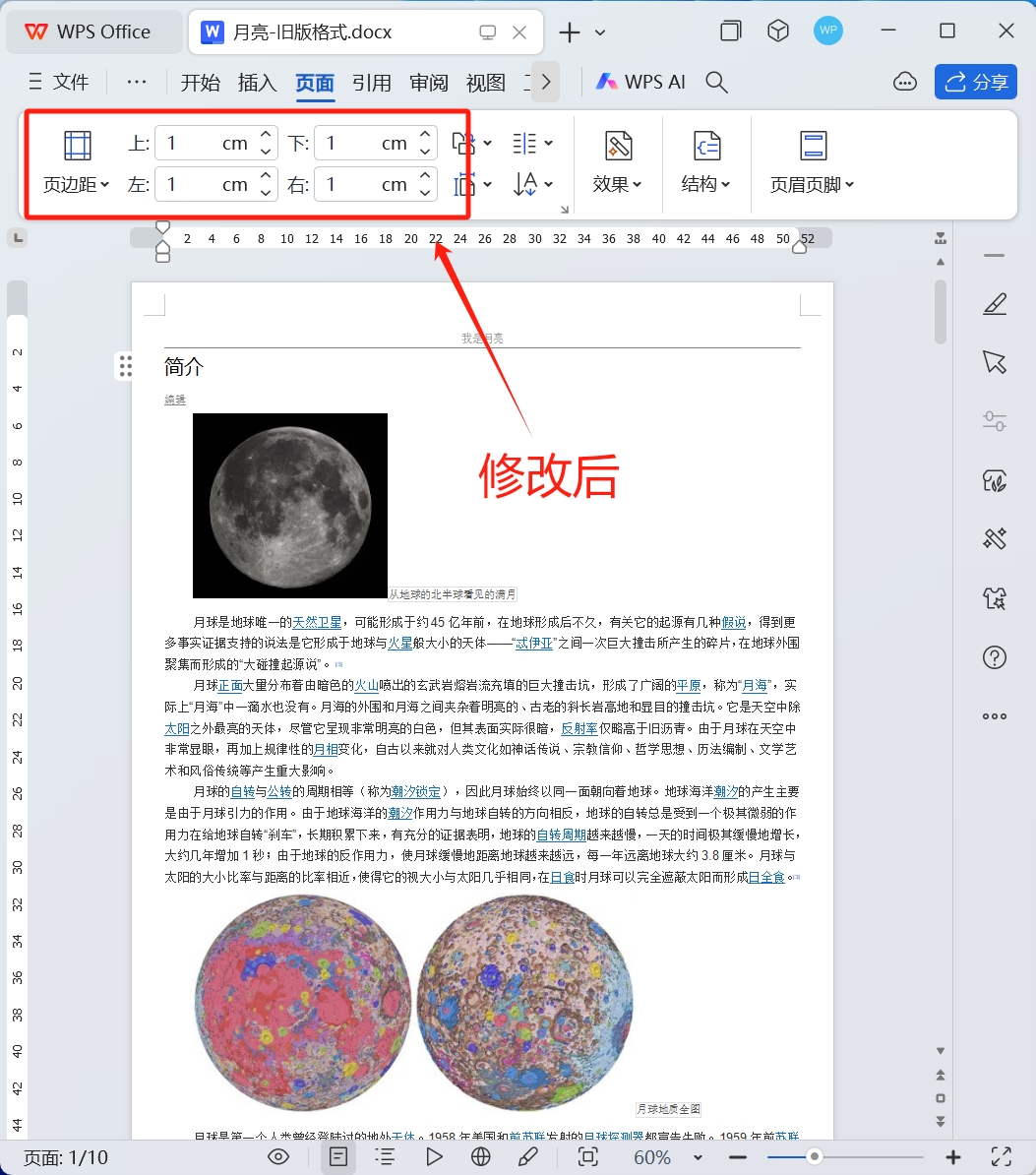Open the 文件 file menu
The width and height of the screenshot is (1036, 1175).
coord(59,83)
